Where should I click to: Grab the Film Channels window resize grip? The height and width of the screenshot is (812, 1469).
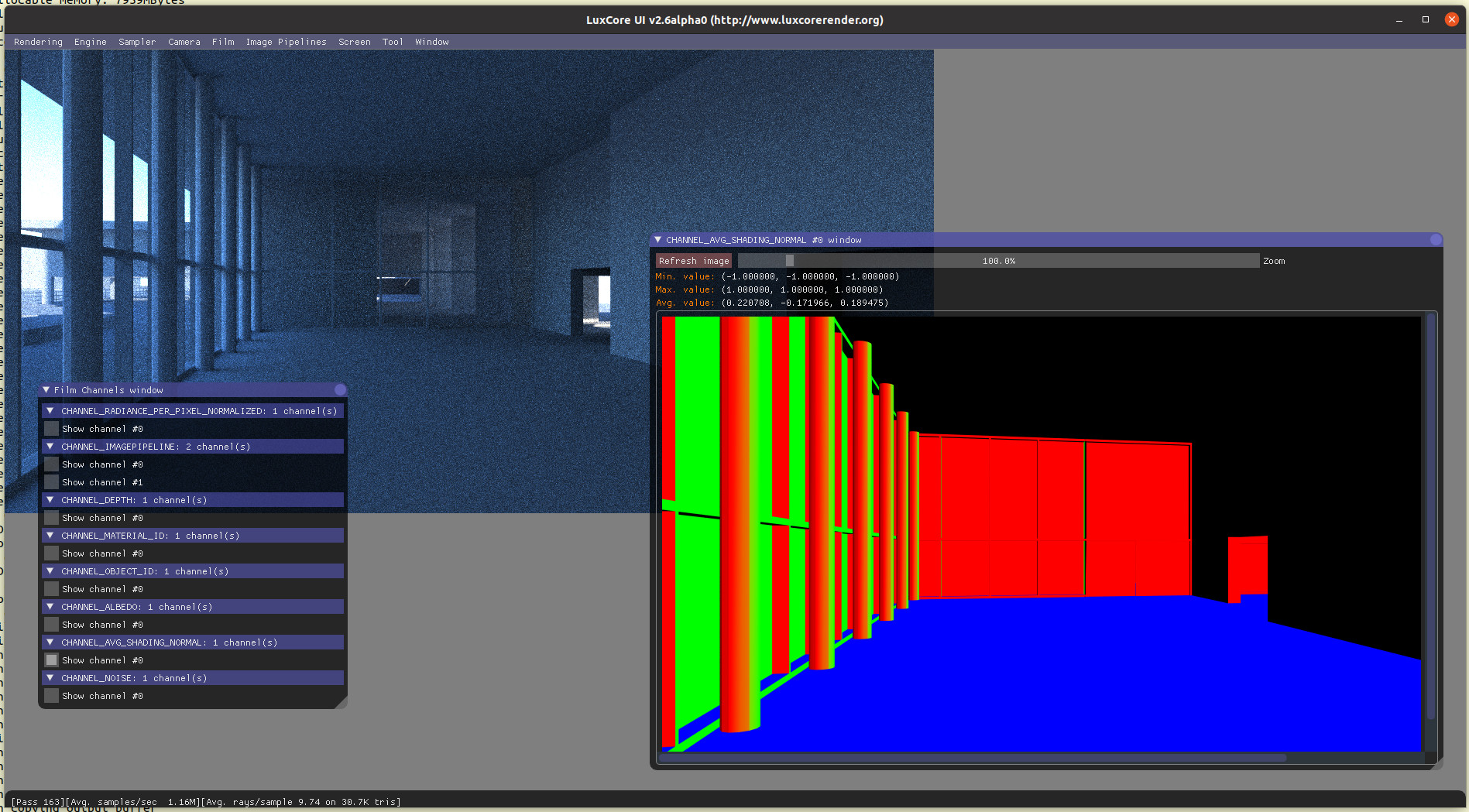pyautogui.click(x=341, y=702)
